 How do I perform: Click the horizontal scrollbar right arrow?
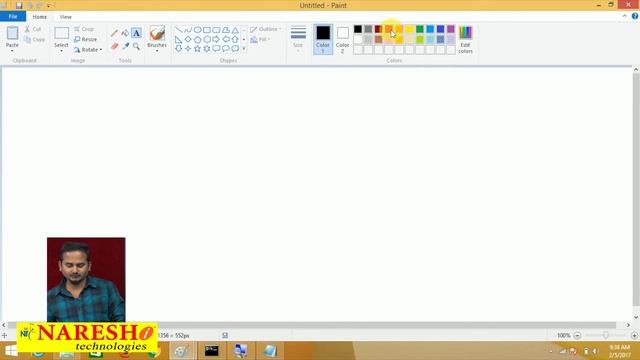click(x=628, y=325)
